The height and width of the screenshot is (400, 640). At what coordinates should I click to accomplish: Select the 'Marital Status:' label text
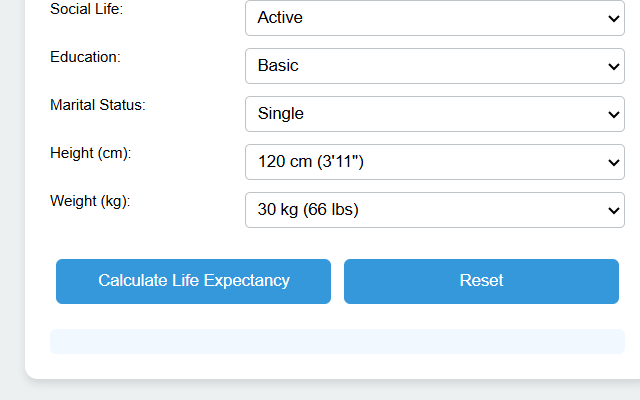(x=97, y=105)
